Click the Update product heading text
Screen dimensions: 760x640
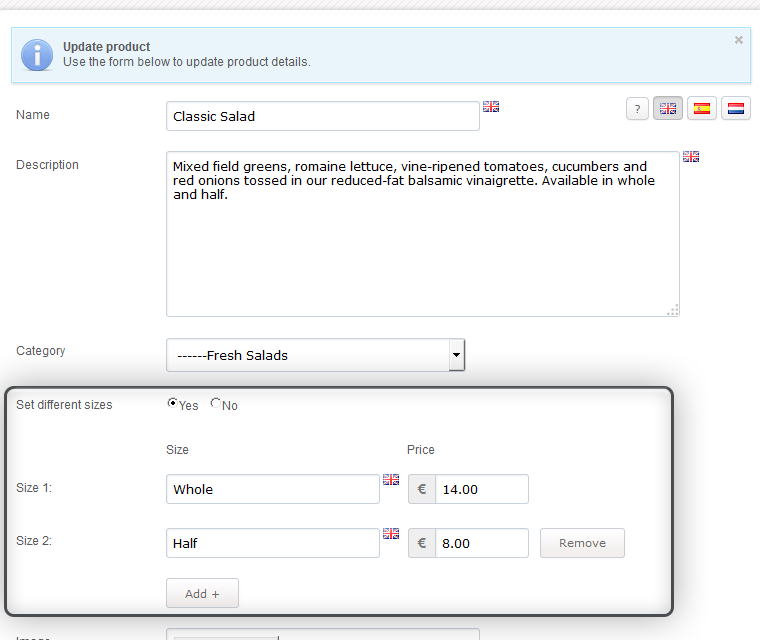tap(107, 47)
